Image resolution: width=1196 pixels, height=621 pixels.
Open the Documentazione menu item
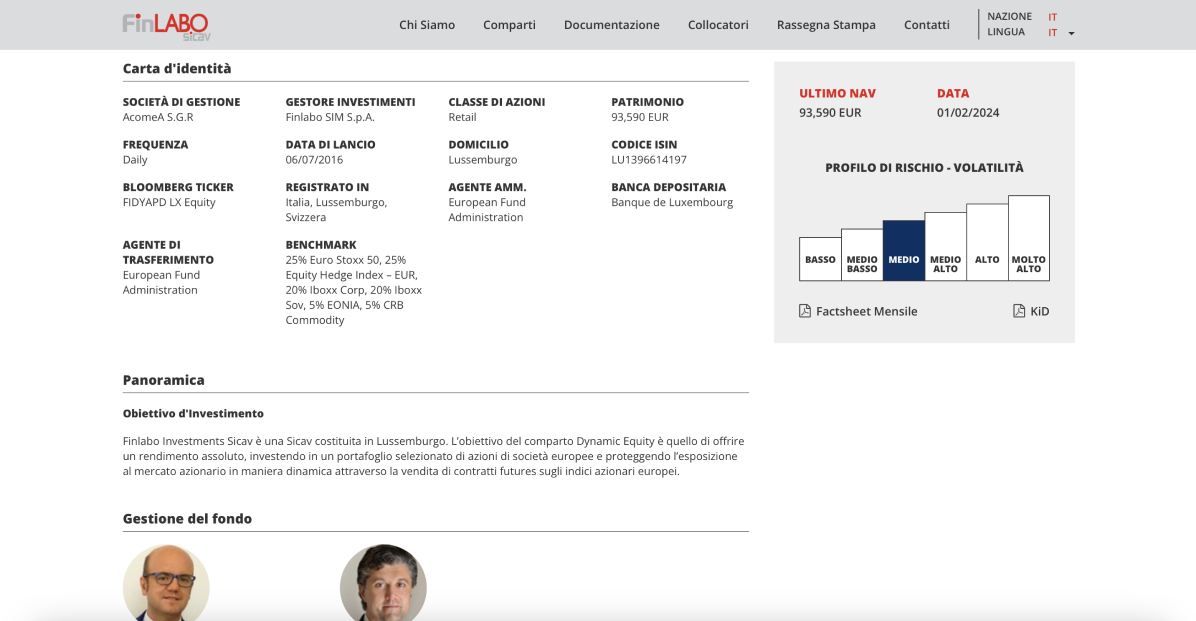tap(612, 24)
